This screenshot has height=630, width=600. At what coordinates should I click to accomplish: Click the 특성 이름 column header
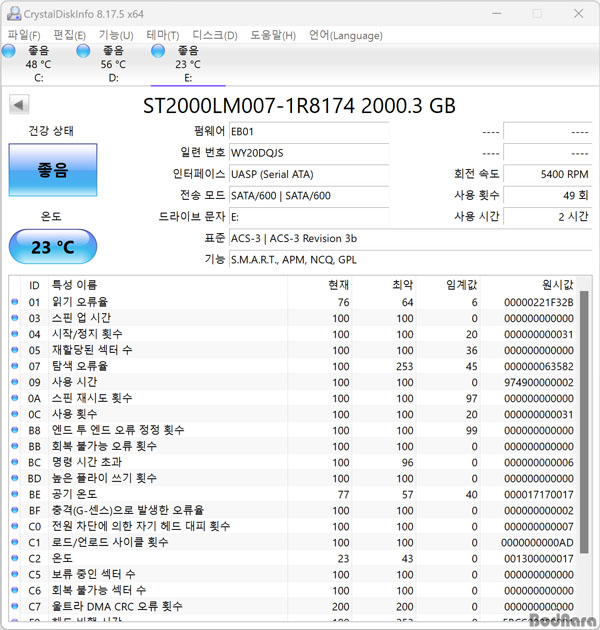tap(168, 285)
